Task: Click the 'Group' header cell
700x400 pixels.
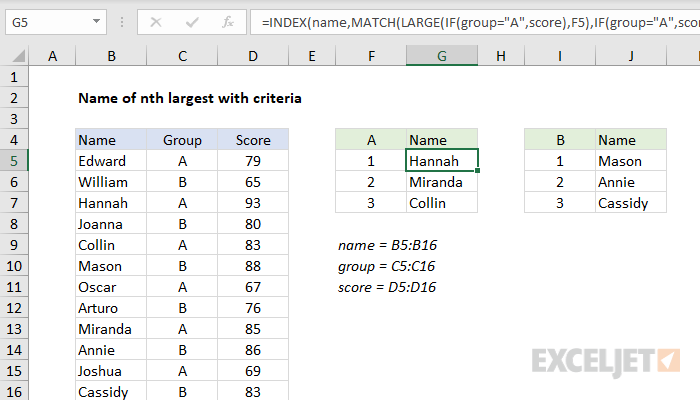Action: coord(182,140)
